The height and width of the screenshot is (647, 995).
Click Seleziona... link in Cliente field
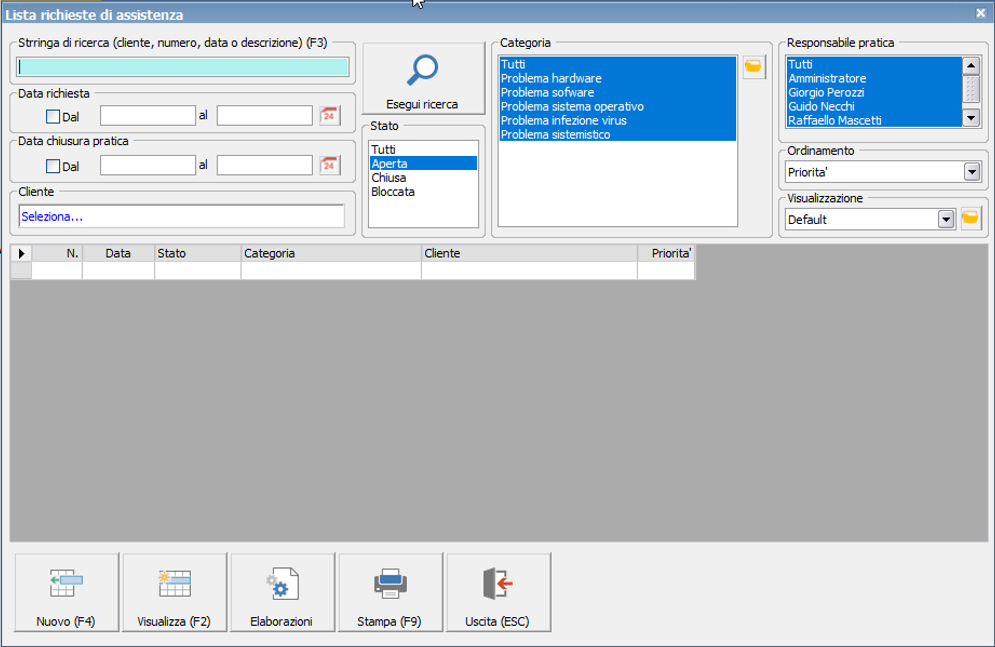pos(52,216)
